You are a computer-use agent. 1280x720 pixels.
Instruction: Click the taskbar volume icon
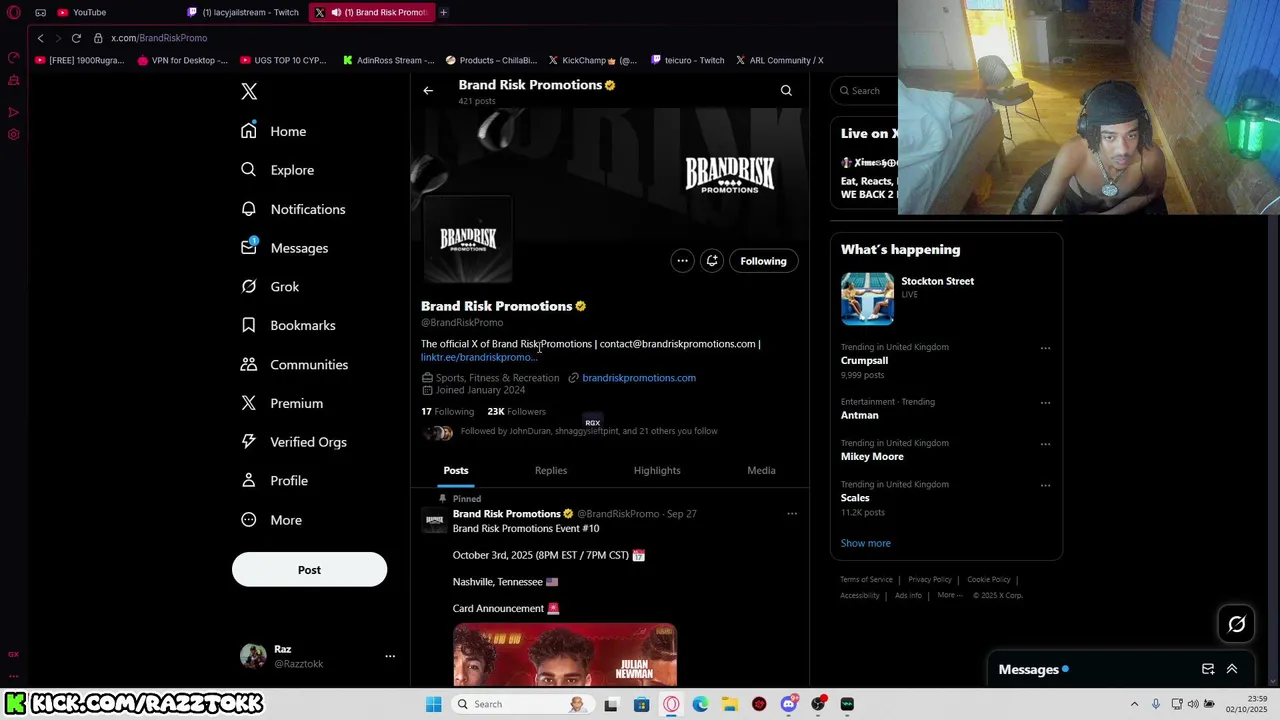[x=1193, y=704]
